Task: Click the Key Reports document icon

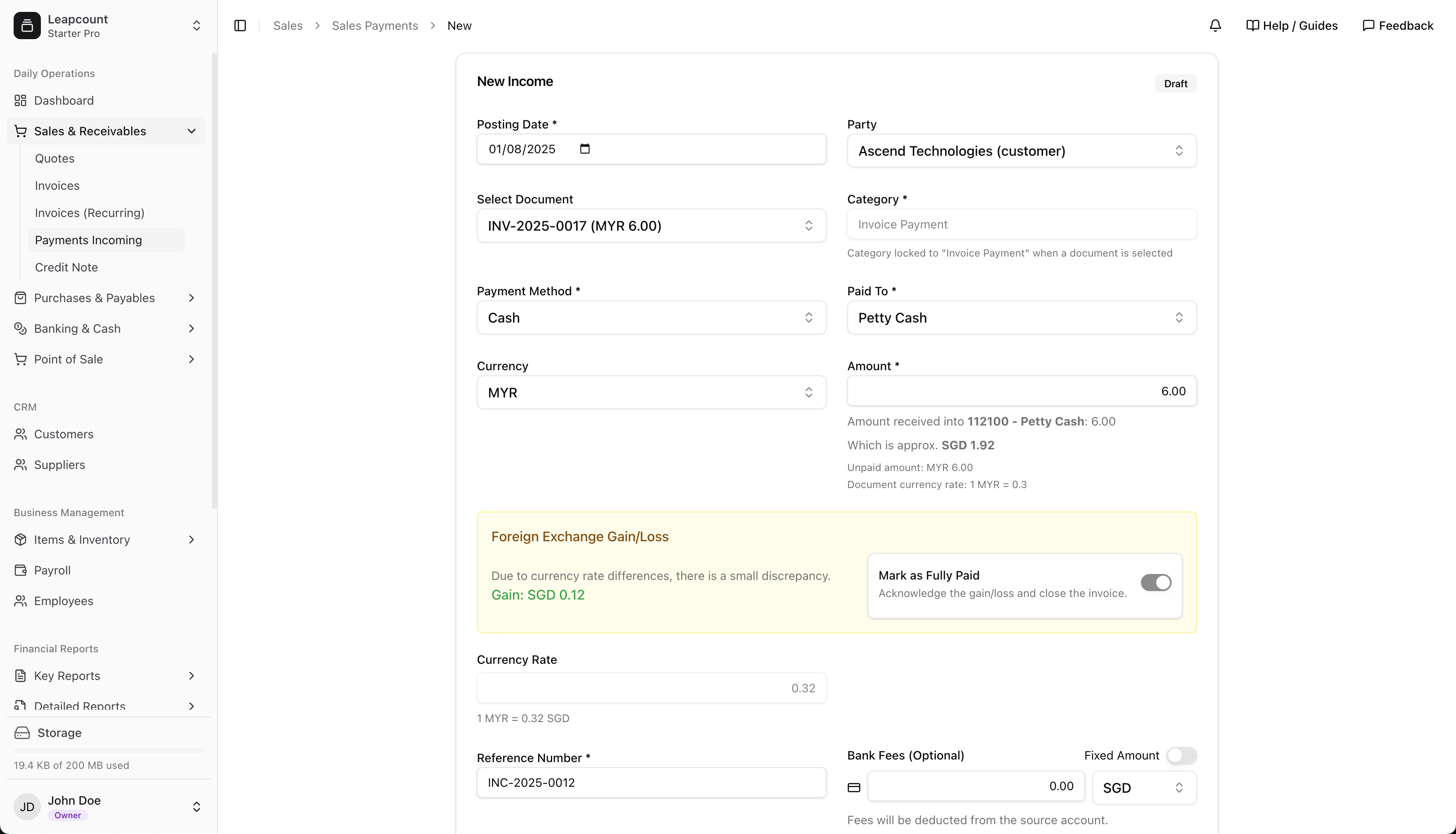Action: coord(20,676)
